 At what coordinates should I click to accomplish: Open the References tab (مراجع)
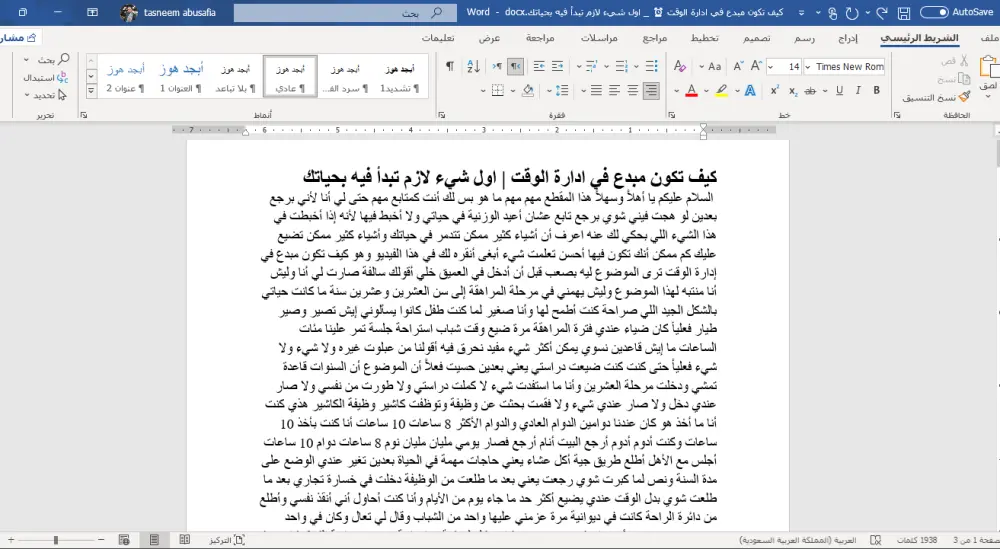654,38
